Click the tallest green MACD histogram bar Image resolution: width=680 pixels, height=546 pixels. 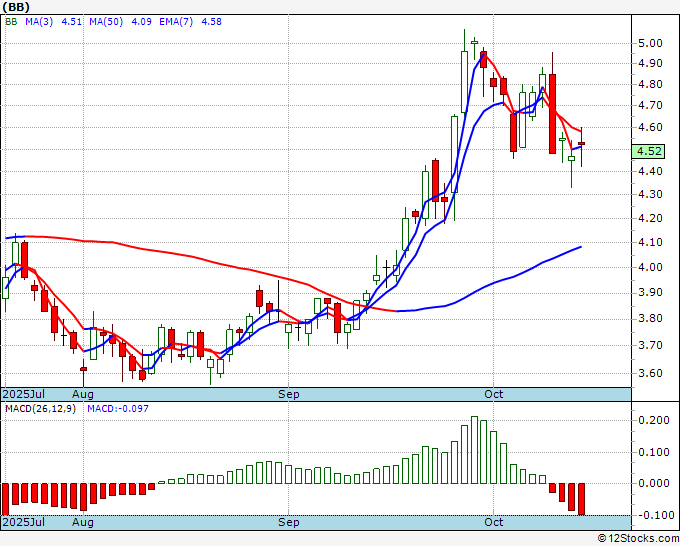(474, 450)
